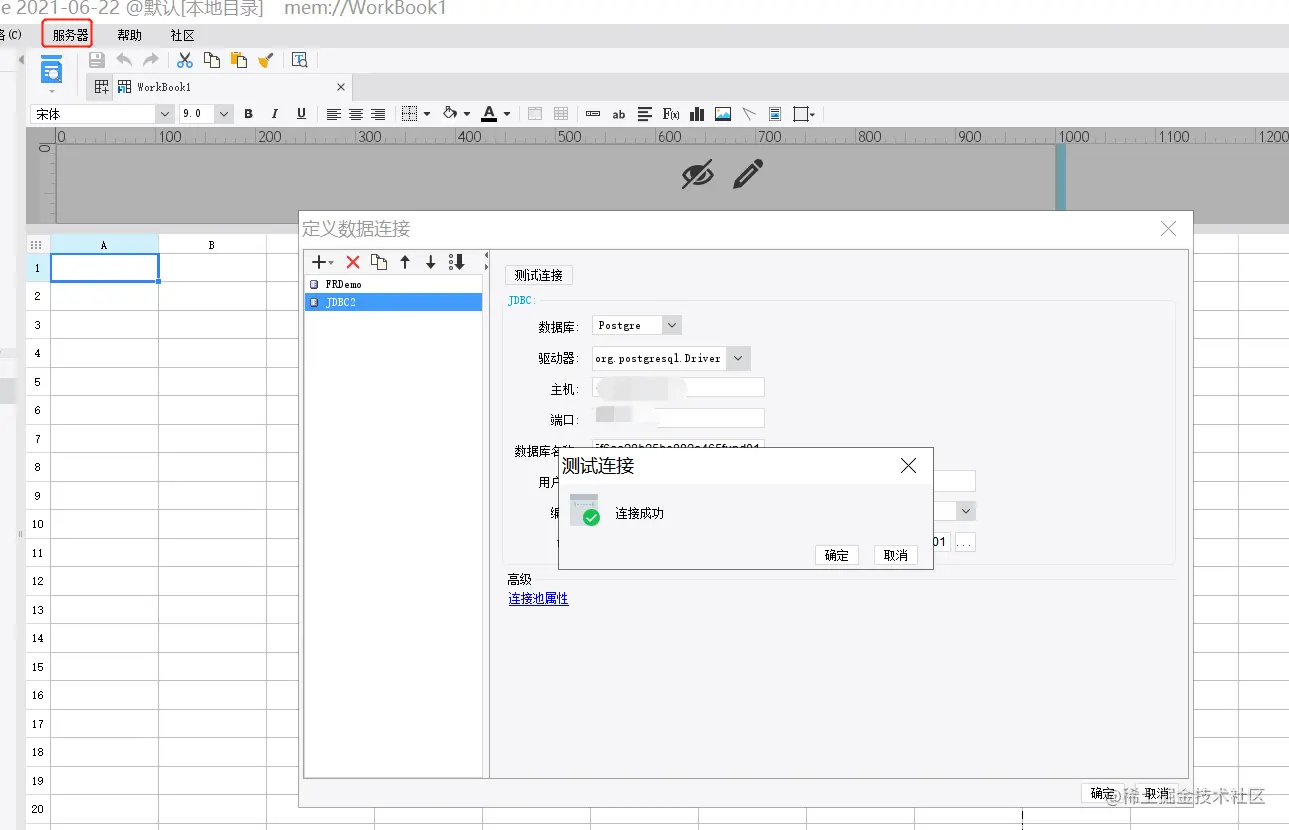Screen dimensions: 1289x830
Task: Move connection down with down arrow
Action: pos(431,262)
